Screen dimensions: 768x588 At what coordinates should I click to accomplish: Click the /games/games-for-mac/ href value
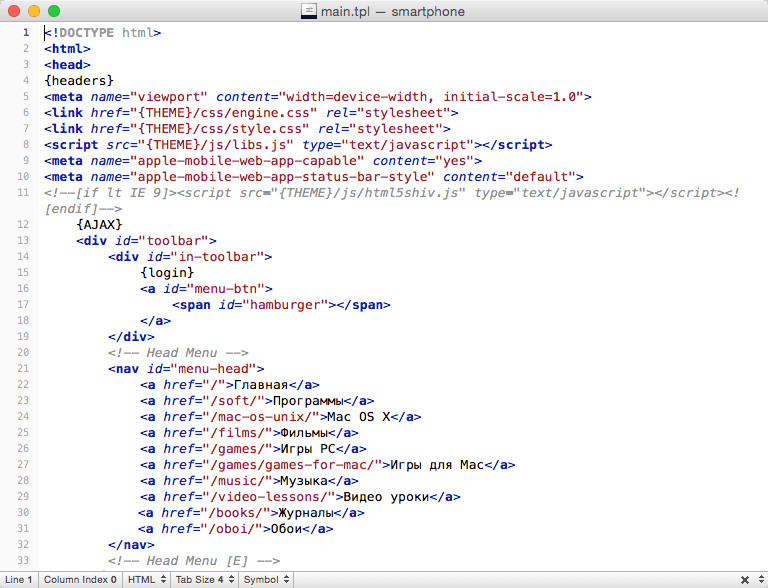point(292,465)
